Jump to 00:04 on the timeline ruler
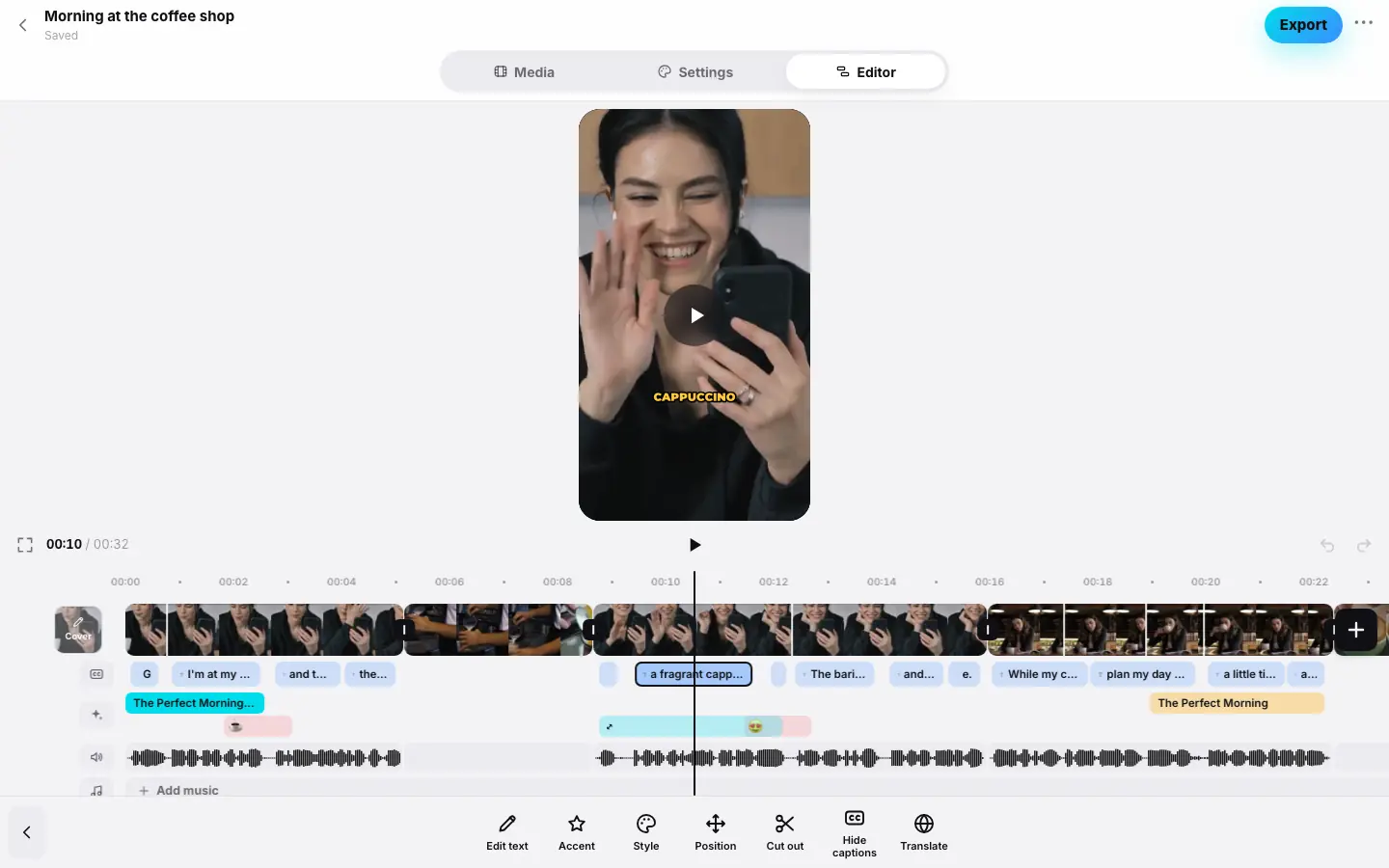The image size is (1389, 868). [x=341, y=582]
